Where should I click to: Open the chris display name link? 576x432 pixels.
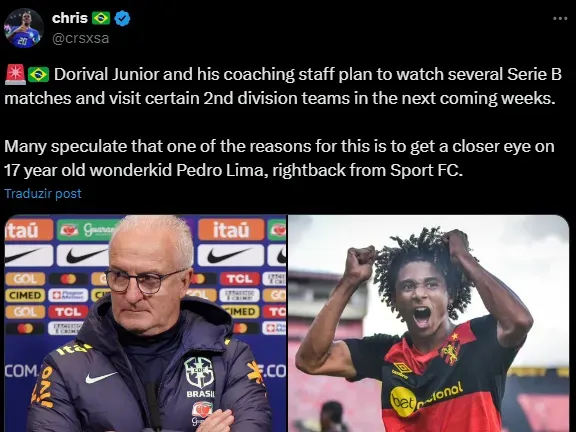pyautogui.click(x=70, y=18)
